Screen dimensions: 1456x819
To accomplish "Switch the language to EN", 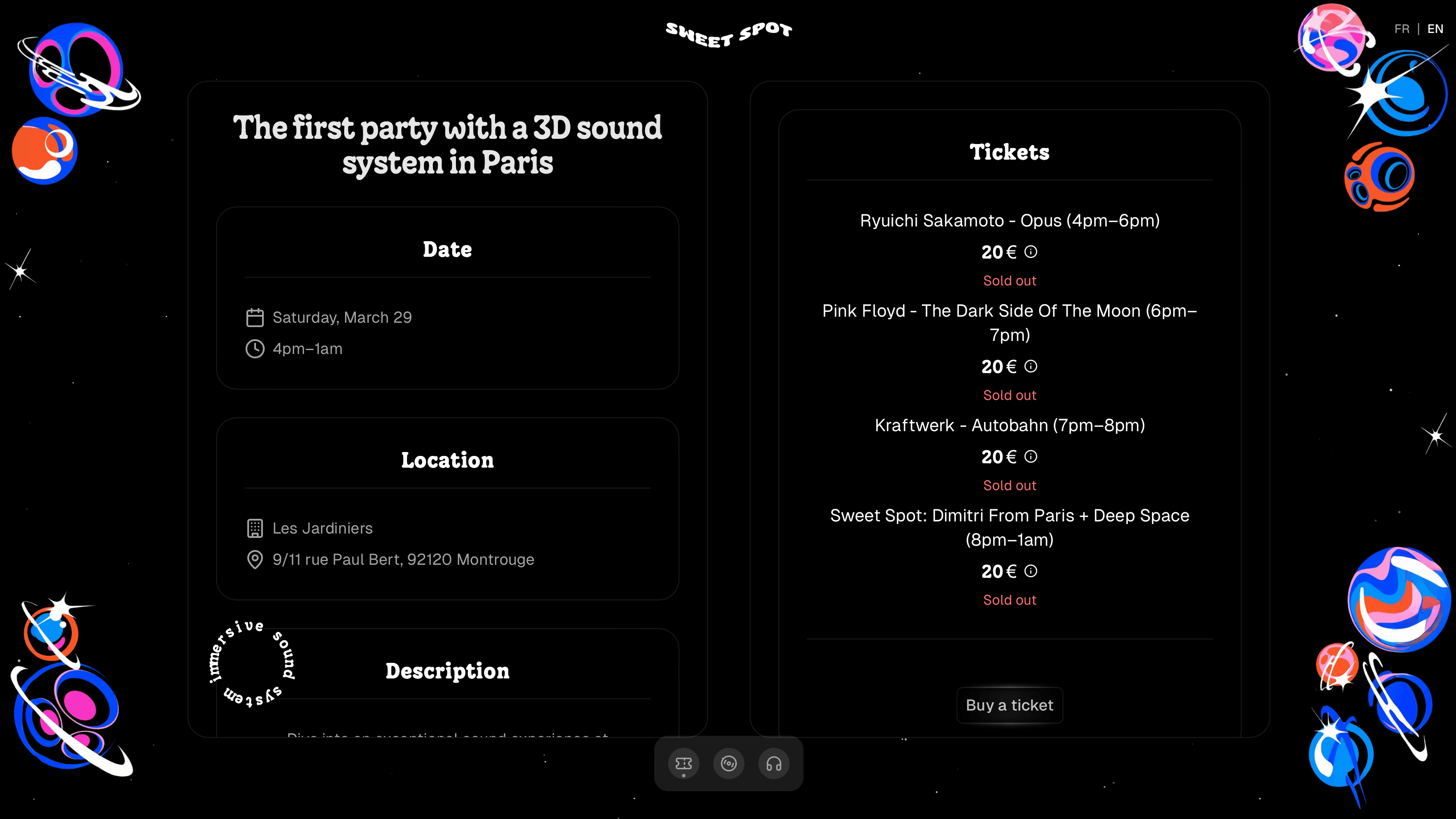I will tap(1435, 29).
